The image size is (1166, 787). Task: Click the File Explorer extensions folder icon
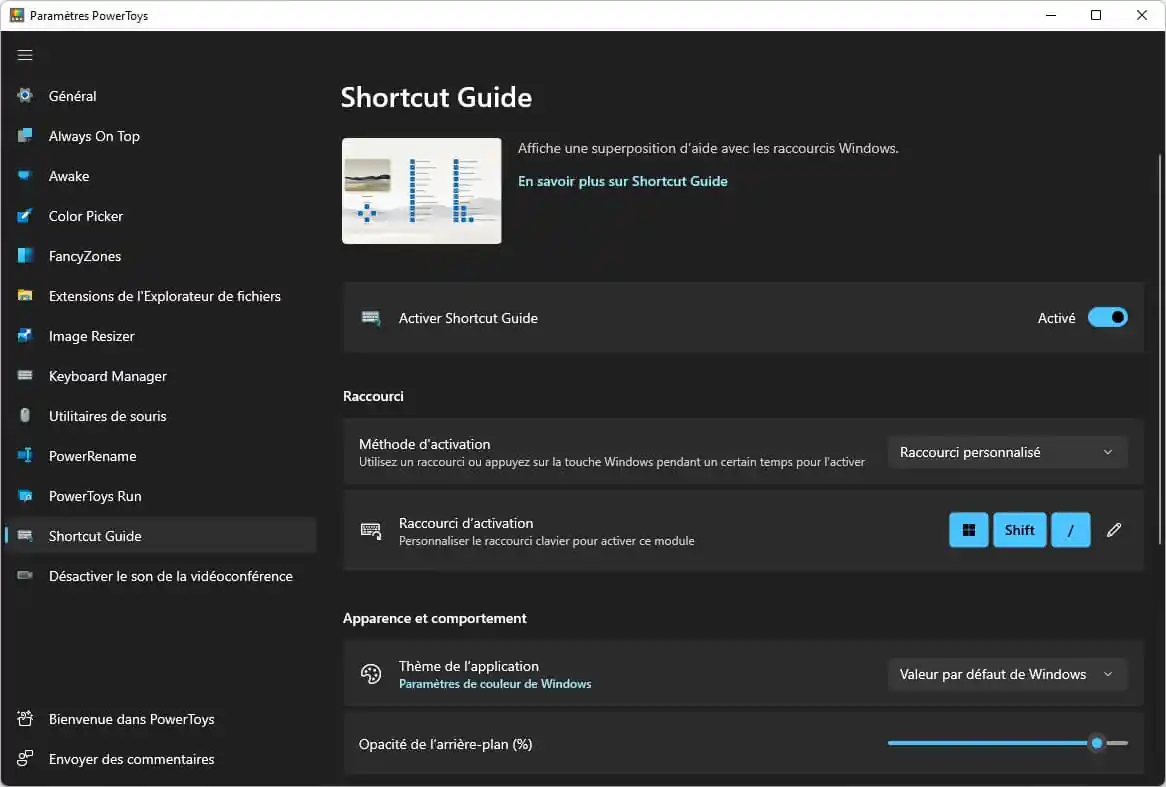tap(25, 295)
